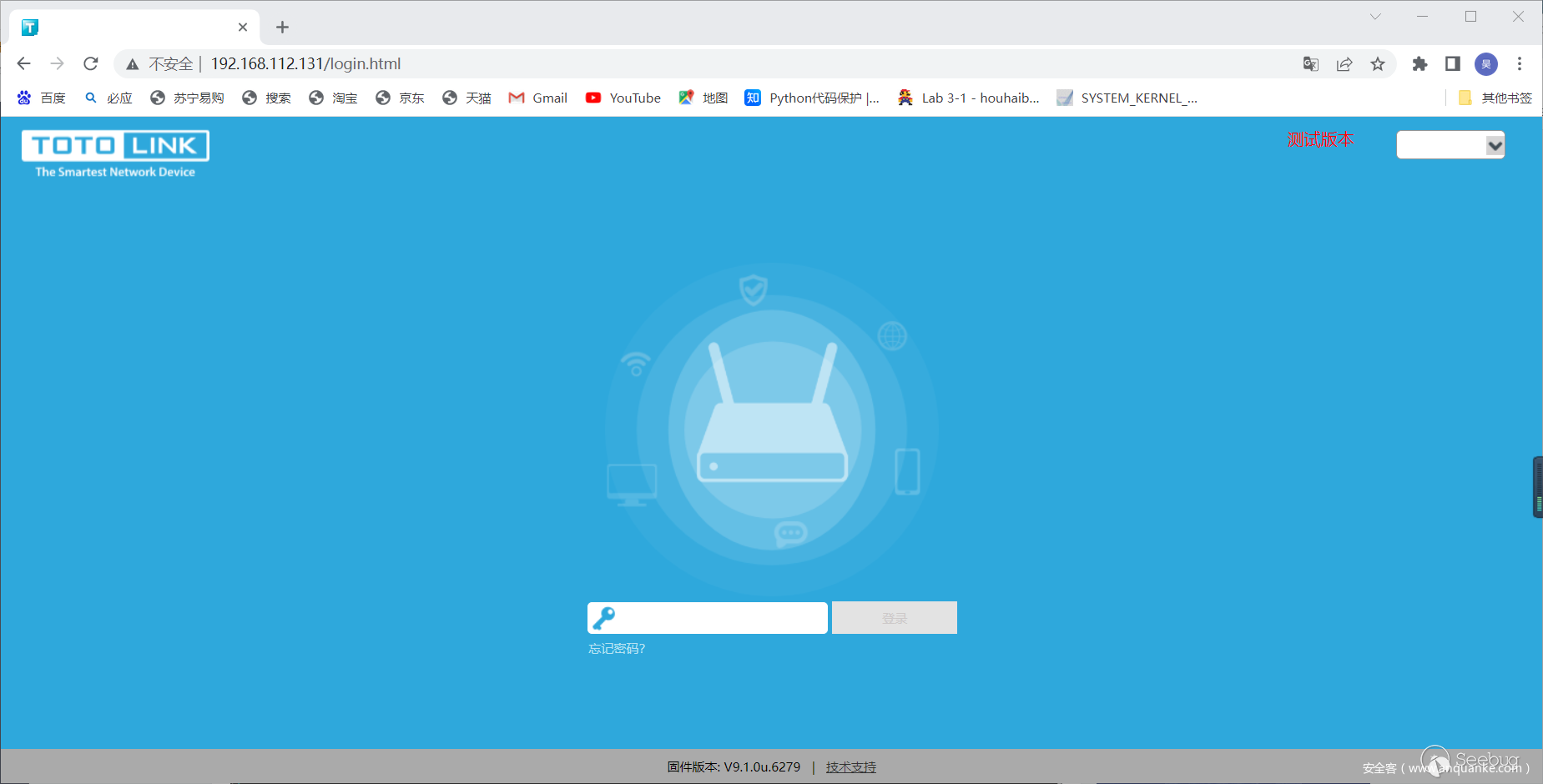Open the language selection dropdown
The height and width of the screenshot is (784, 1543).
[1450, 145]
